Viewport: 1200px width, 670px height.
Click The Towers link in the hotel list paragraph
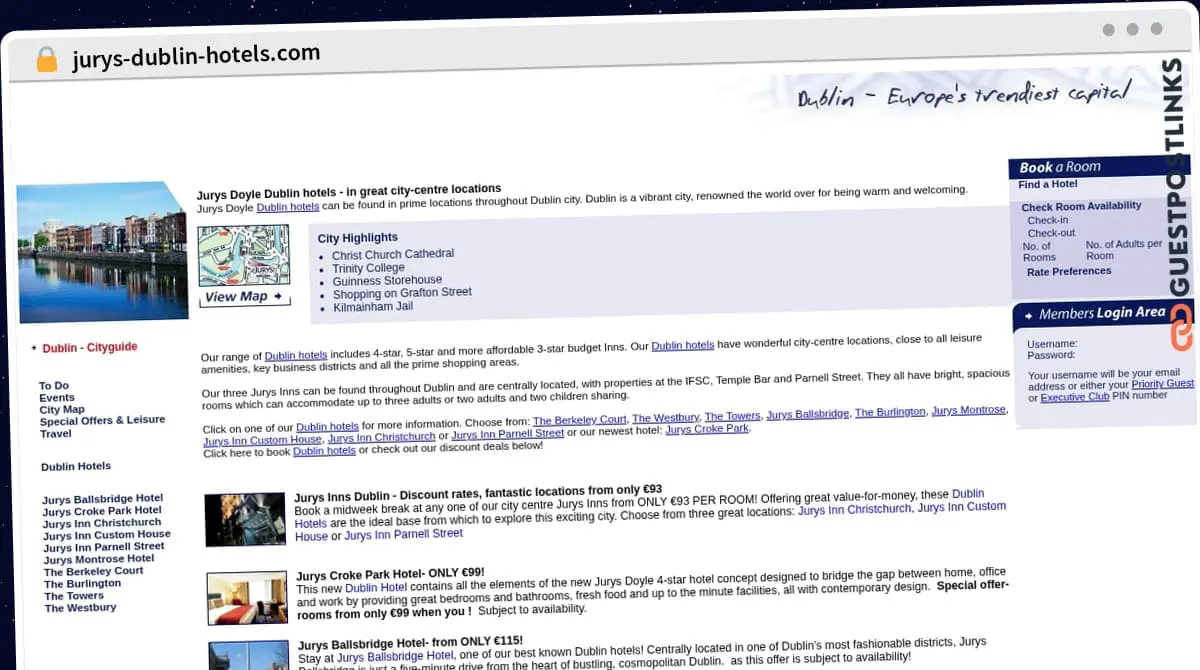coord(732,415)
